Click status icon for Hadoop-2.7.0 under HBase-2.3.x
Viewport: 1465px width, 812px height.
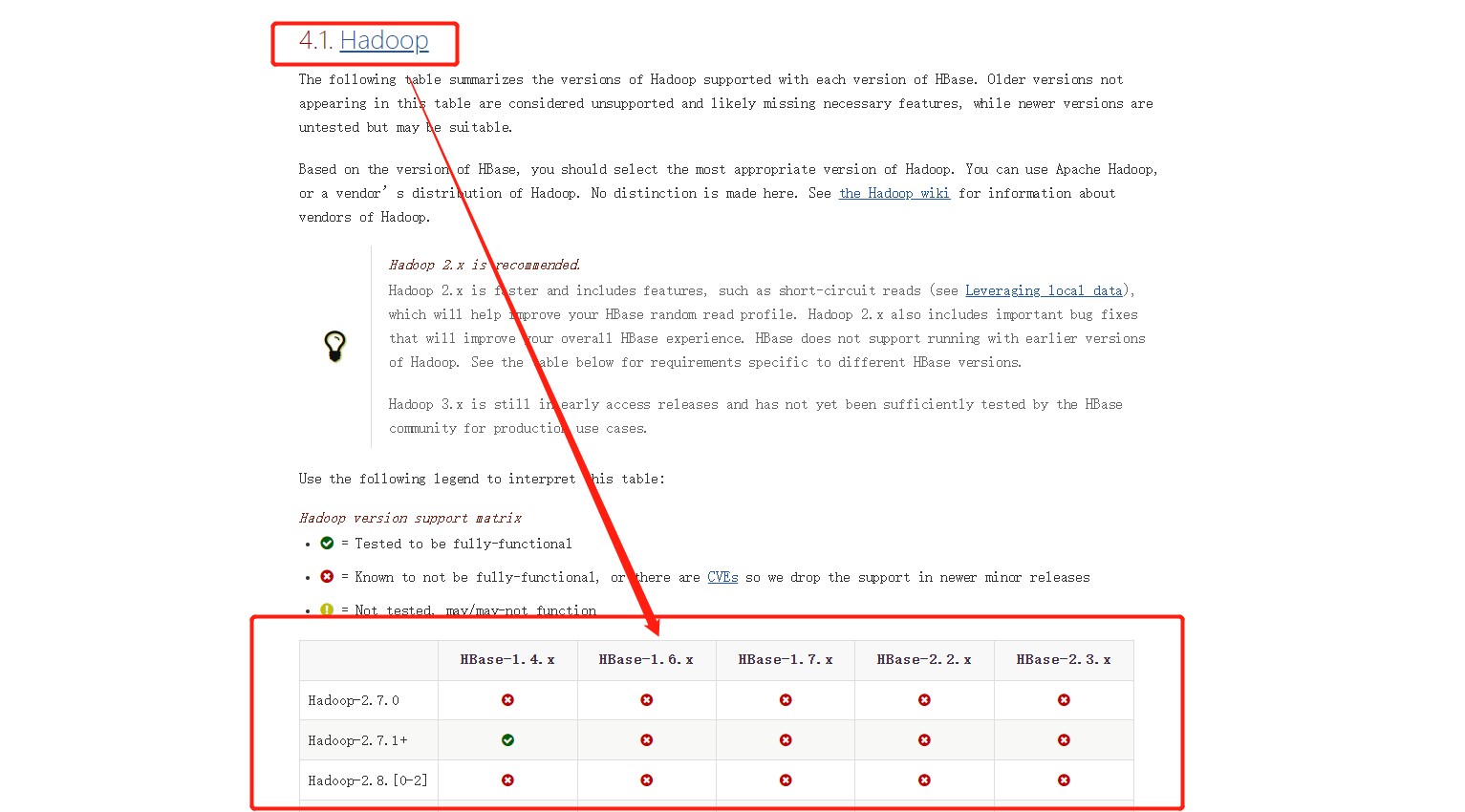[1064, 700]
